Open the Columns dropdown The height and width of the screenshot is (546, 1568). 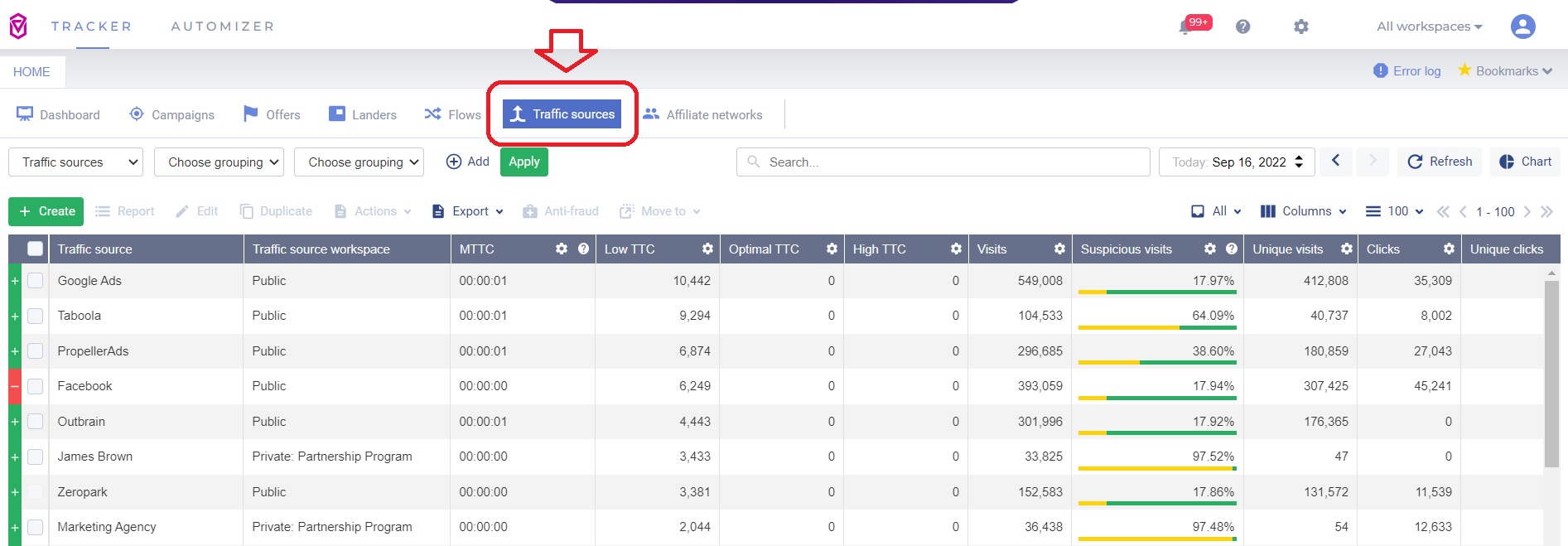1304,211
